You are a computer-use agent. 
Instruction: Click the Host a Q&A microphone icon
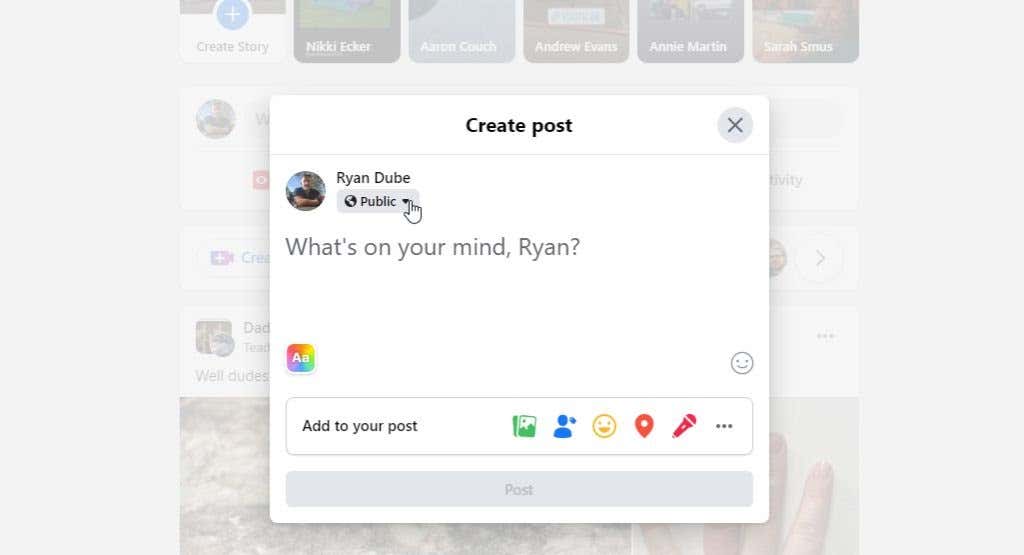[684, 426]
